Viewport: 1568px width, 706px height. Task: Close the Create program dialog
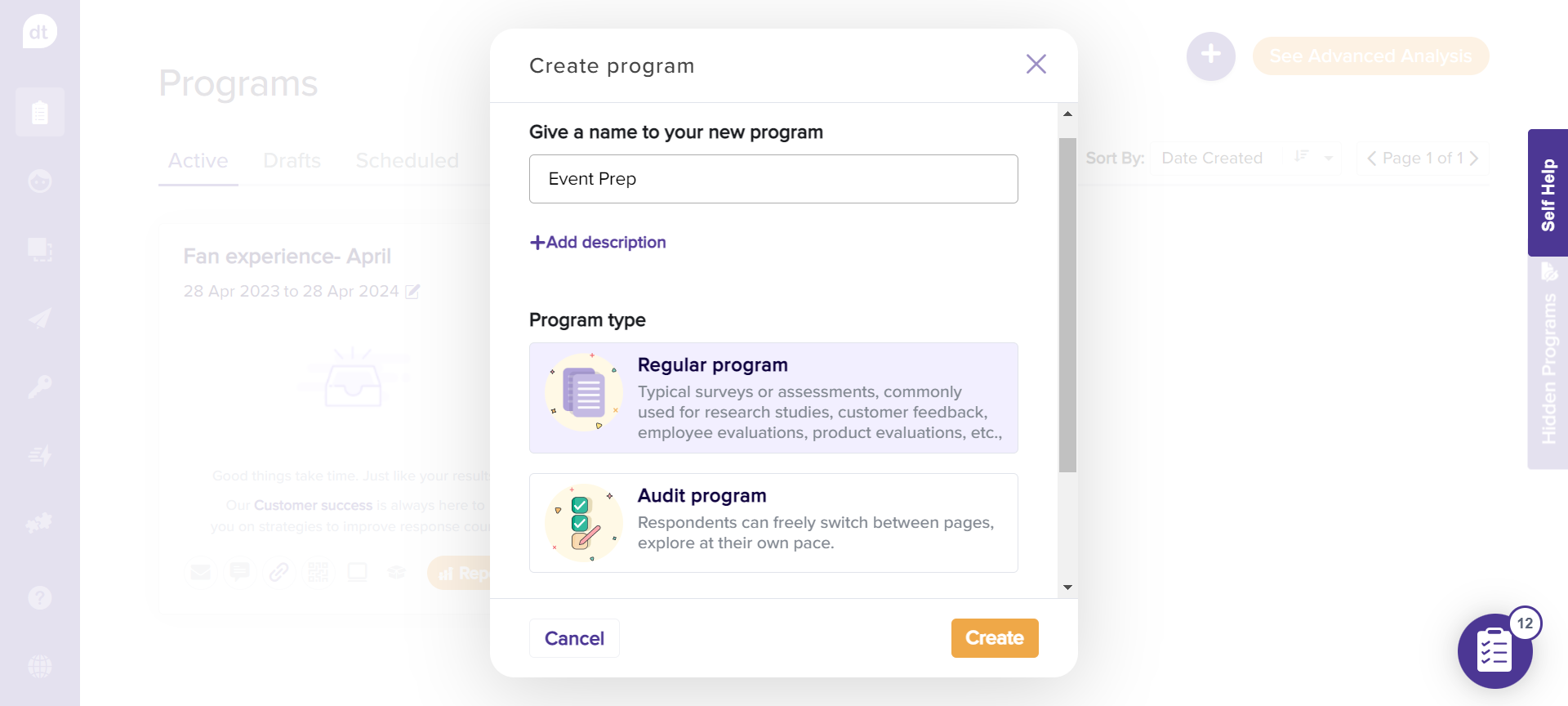[x=1036, y=64]
